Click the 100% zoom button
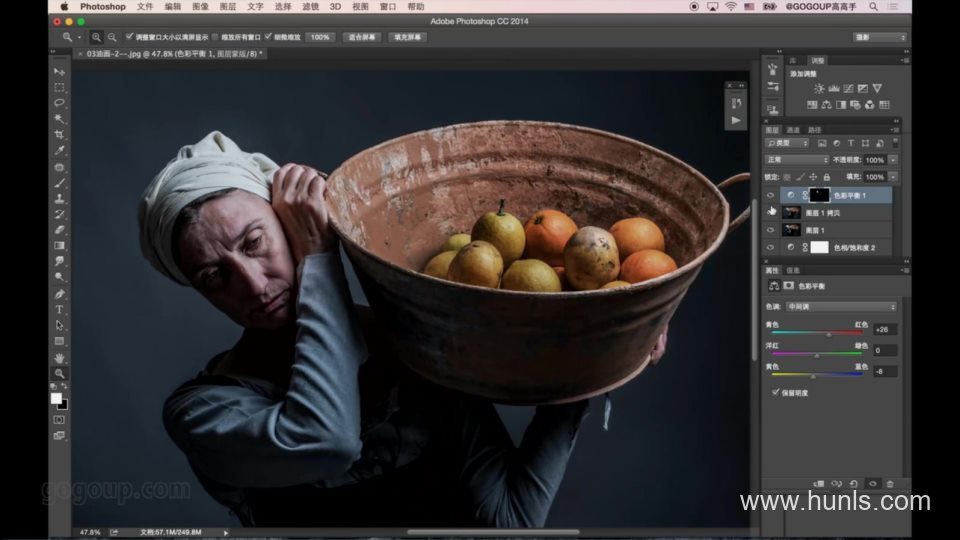This screenshot has width=960, height=540. [x=320, y=37]
